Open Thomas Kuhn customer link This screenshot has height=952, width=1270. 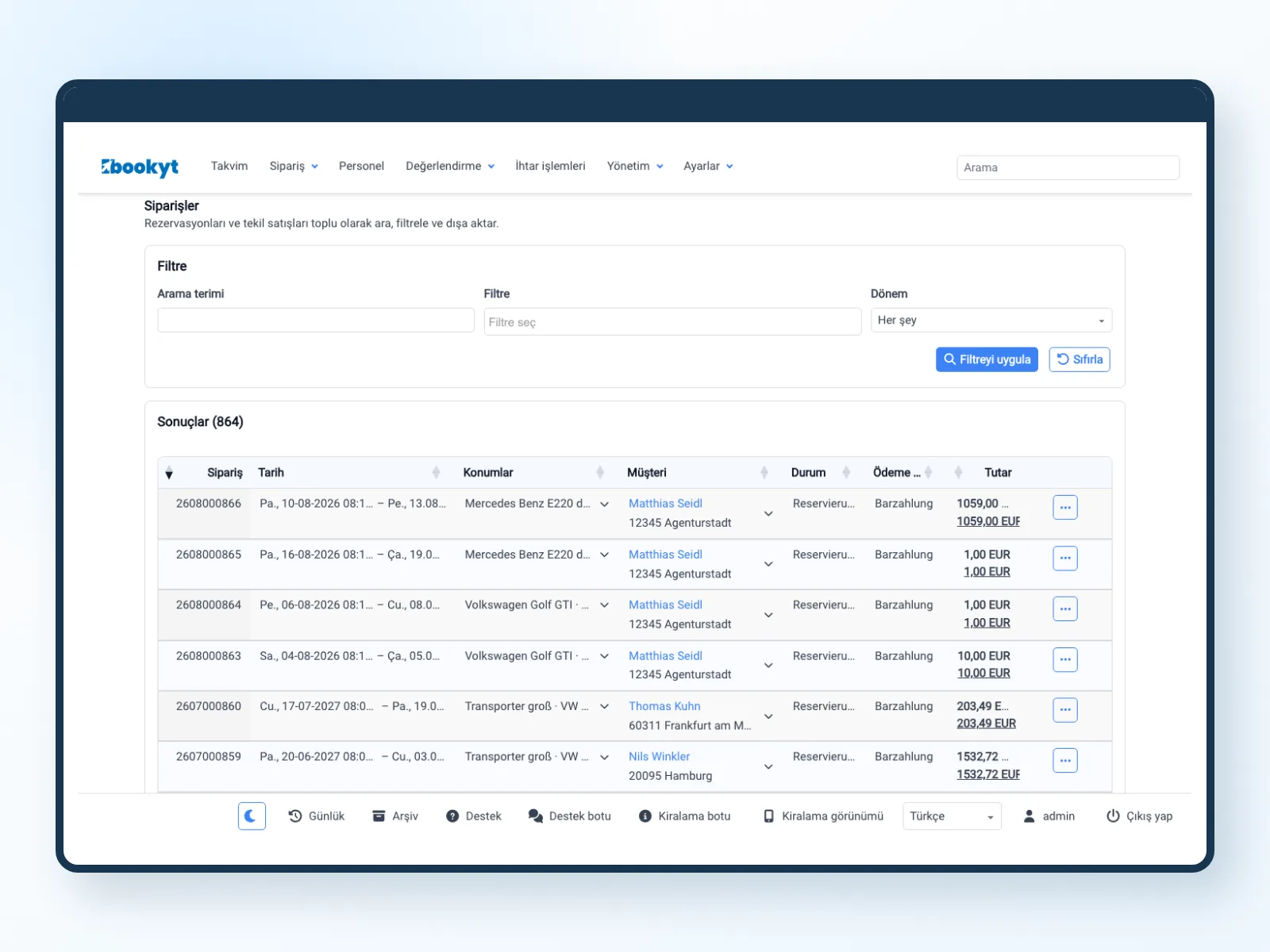664,706
